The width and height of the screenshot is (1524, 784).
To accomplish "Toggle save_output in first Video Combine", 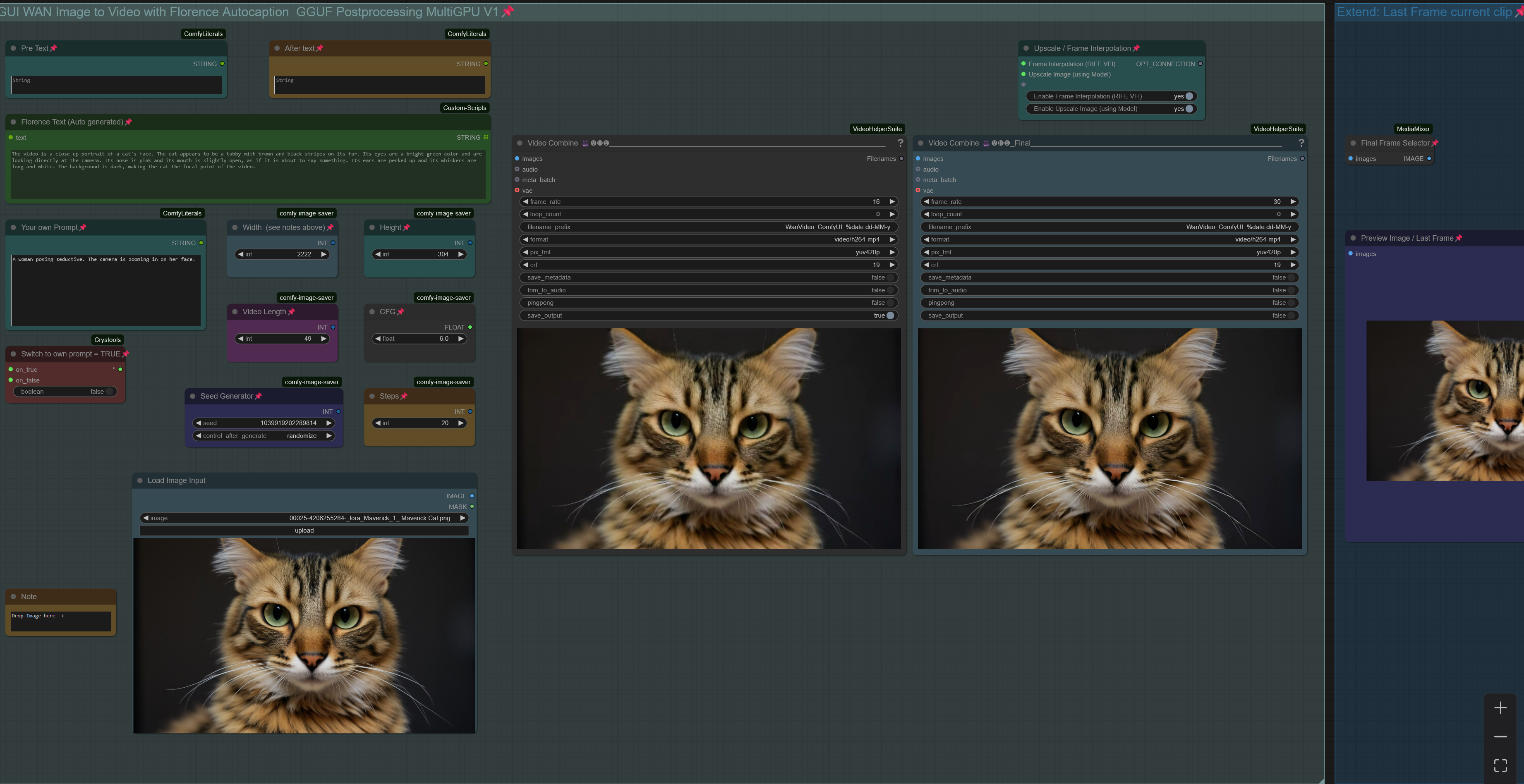I will 890,316.
